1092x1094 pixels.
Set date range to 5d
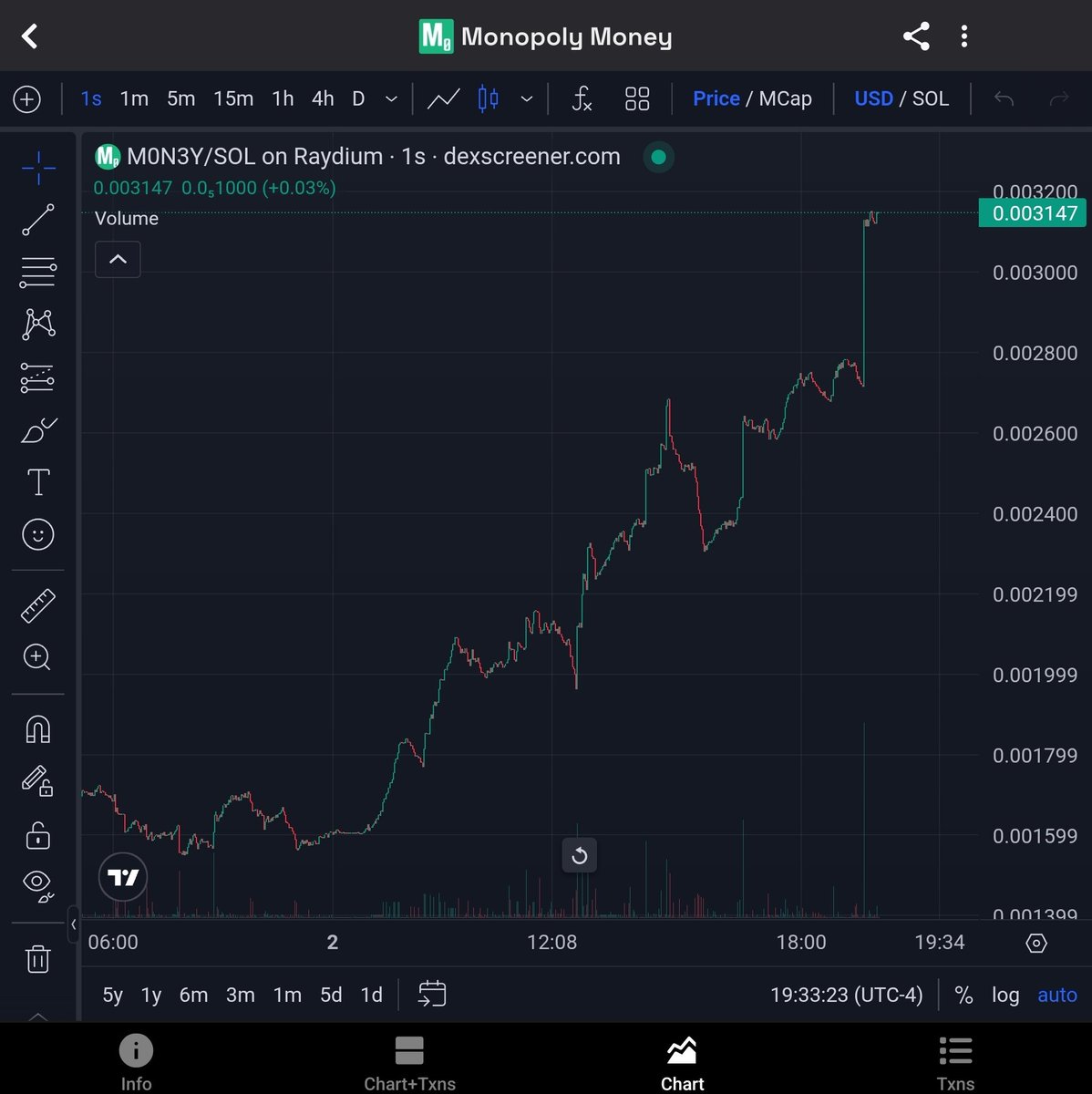tap(331, 995)
